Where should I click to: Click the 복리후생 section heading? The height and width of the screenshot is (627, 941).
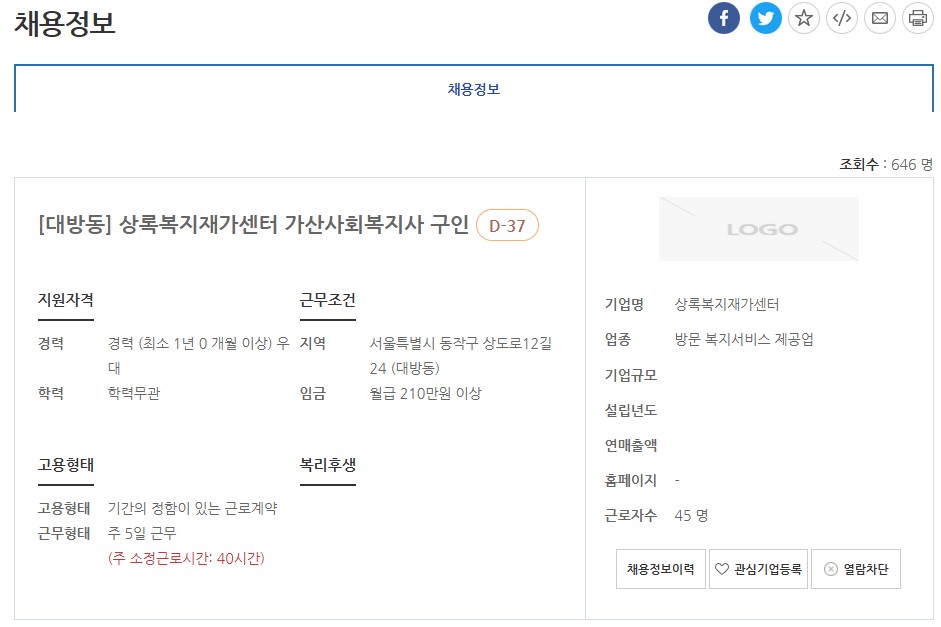pos(328,464)
